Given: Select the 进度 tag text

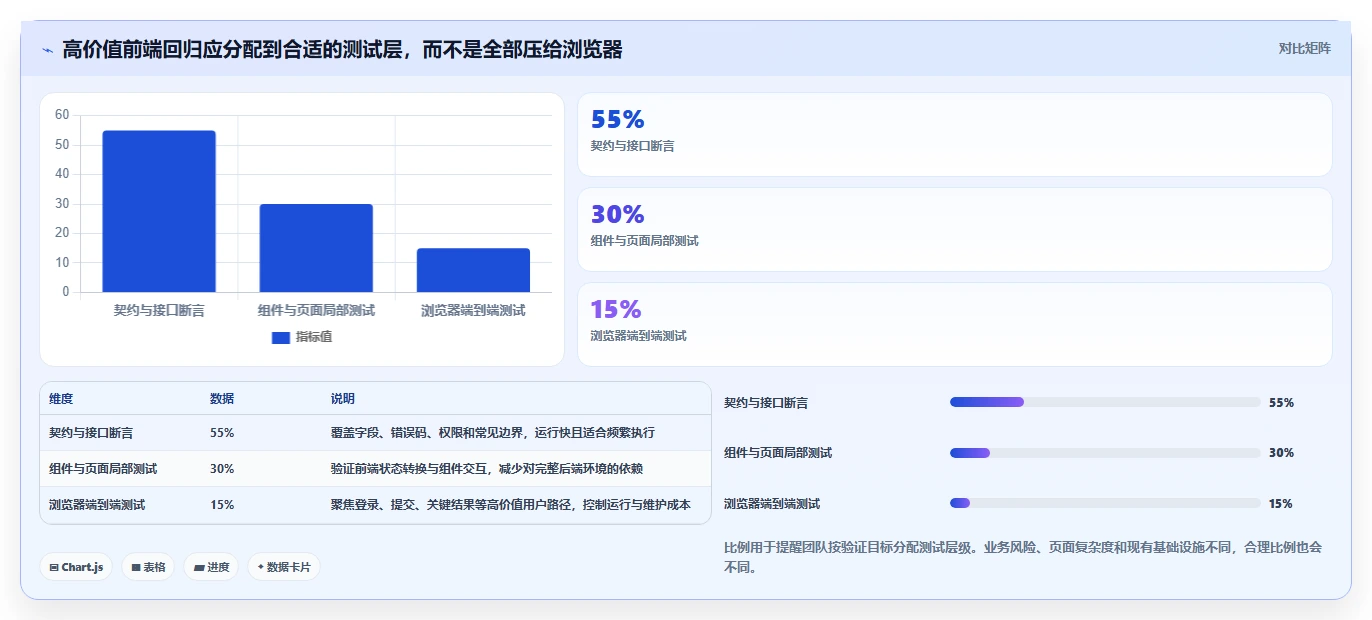Looking at the screenshot, I should click(218, 567).
